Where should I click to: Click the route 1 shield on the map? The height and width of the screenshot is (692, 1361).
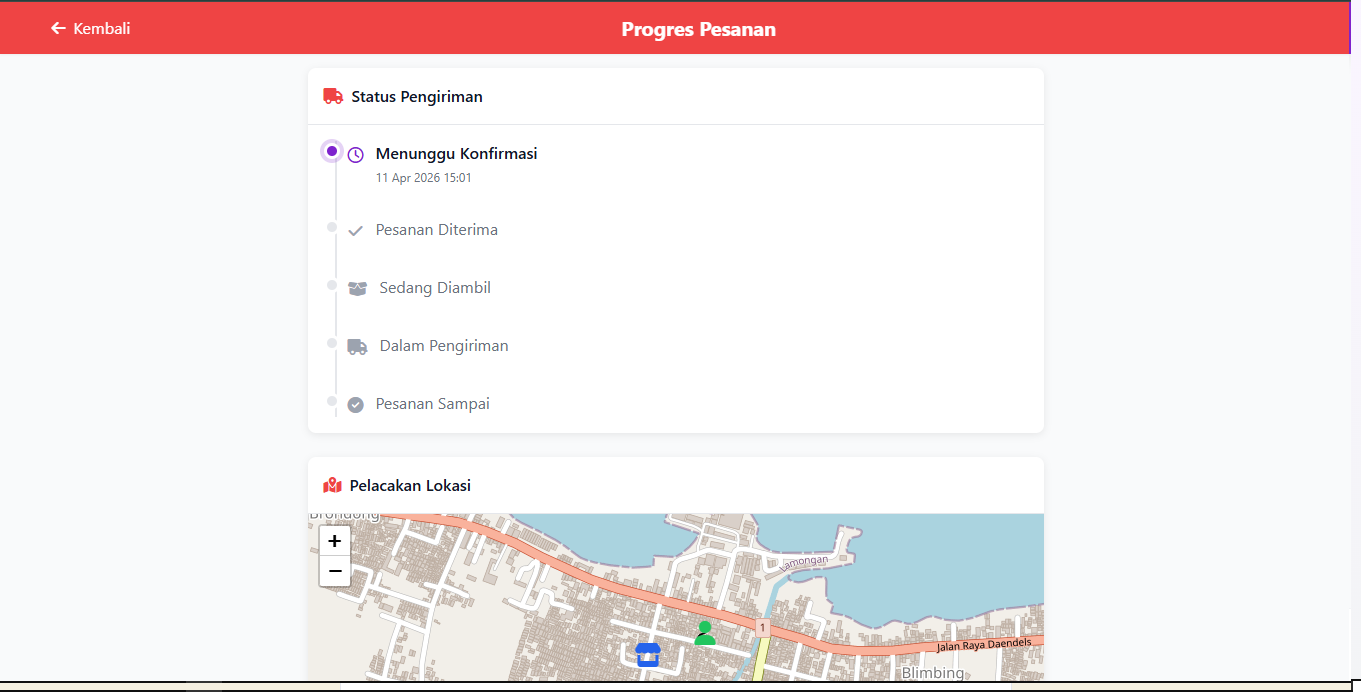click(x=762, y=628)
